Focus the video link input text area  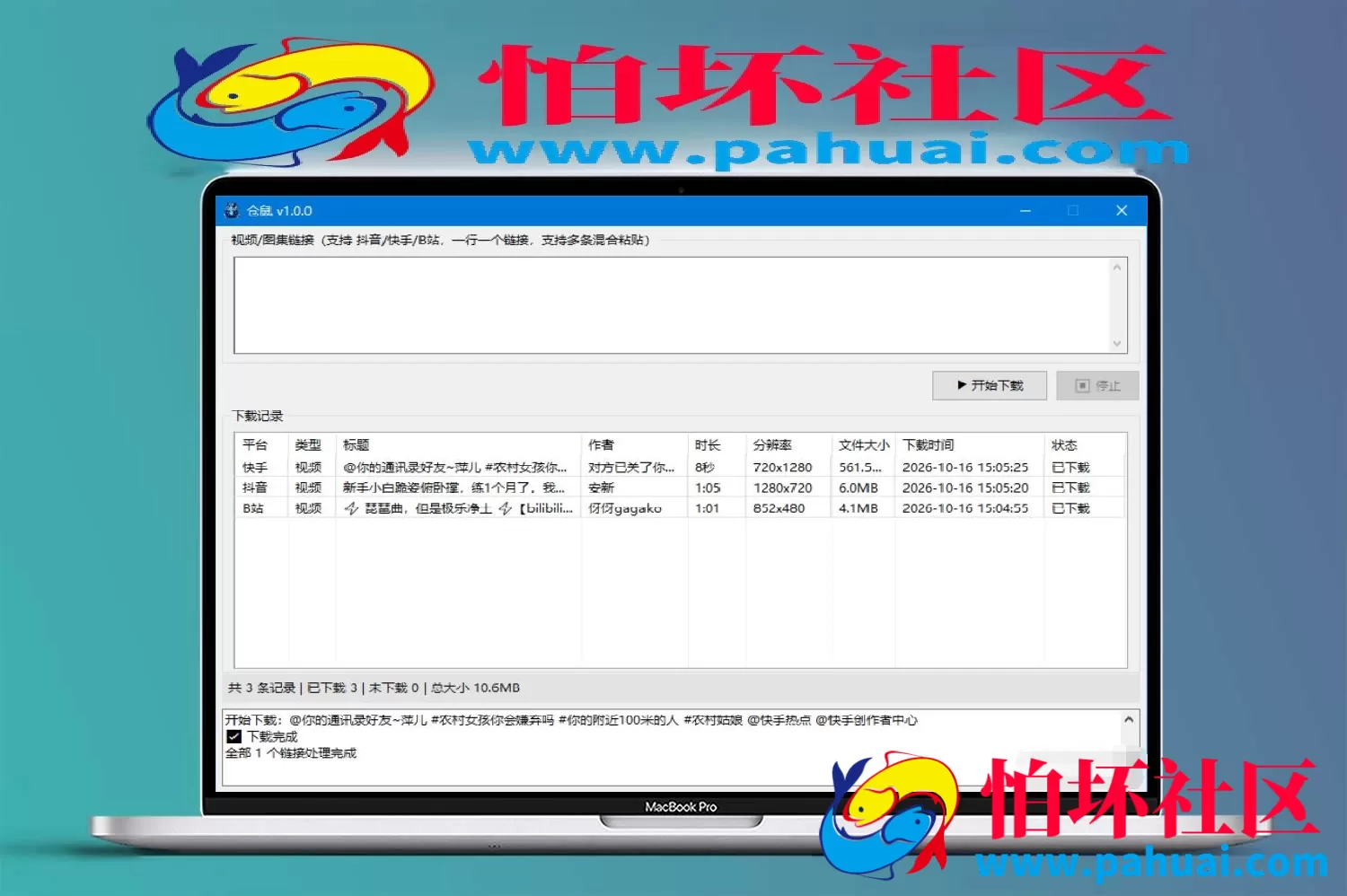(x=672, y=305)
